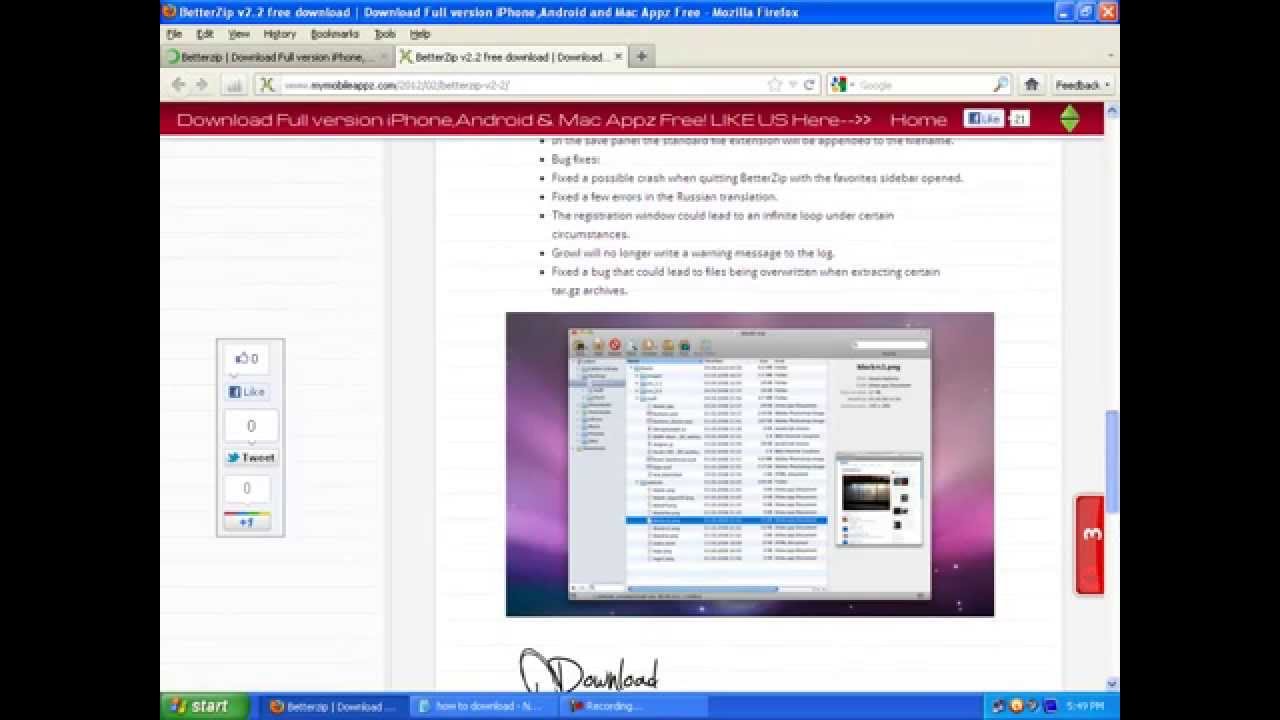The image size is (1280, 720).
Task: Click the green up-down arrows icon in the banner
Action: pos(1070,119)
